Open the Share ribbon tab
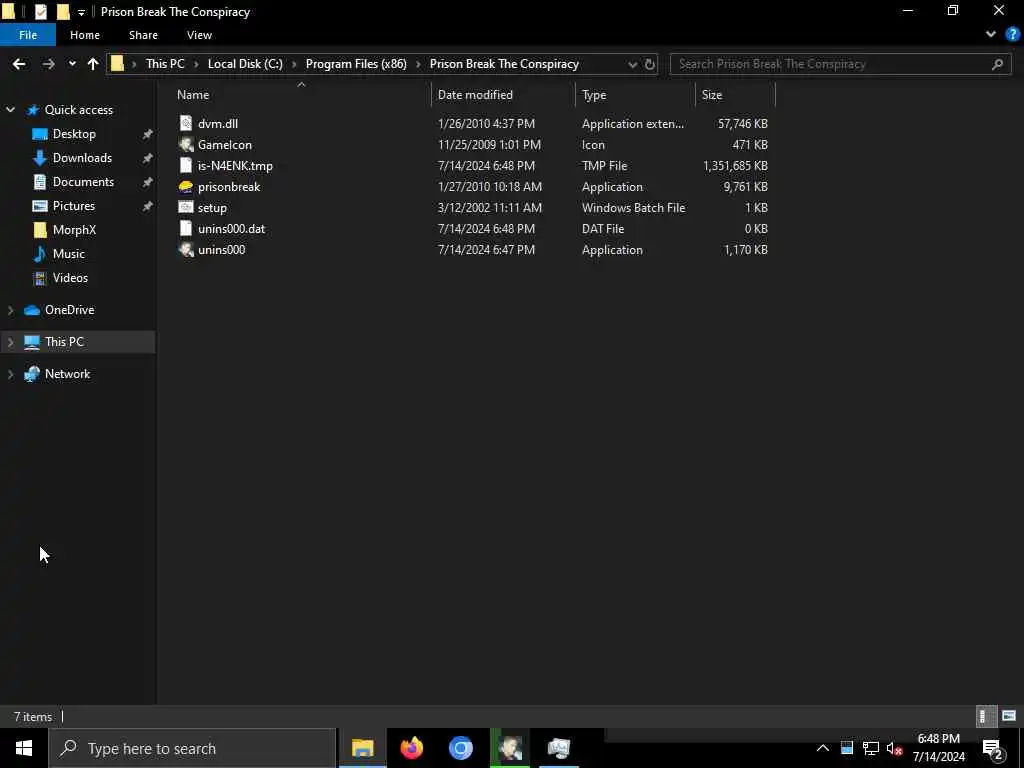 (143, 35)
